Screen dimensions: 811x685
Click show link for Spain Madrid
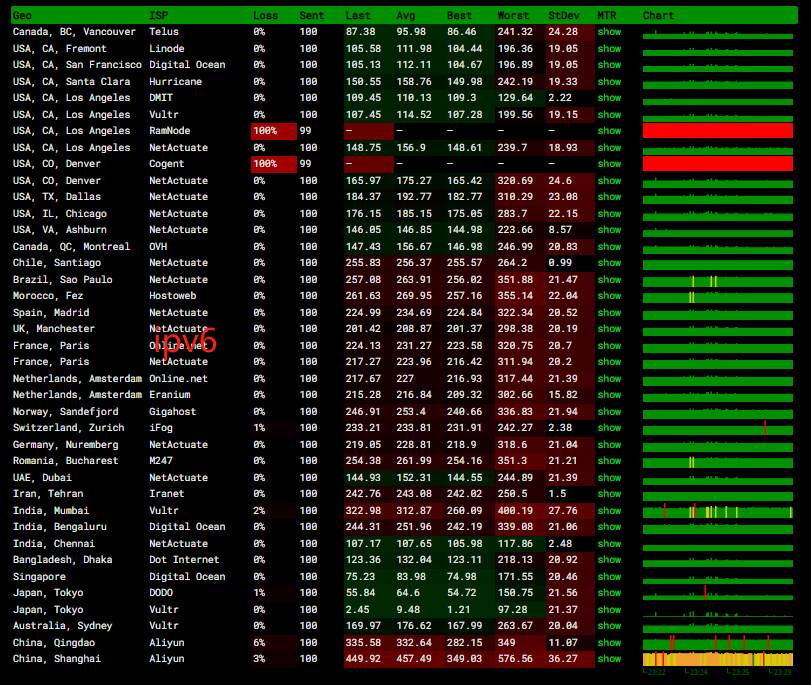coord(609,312)
